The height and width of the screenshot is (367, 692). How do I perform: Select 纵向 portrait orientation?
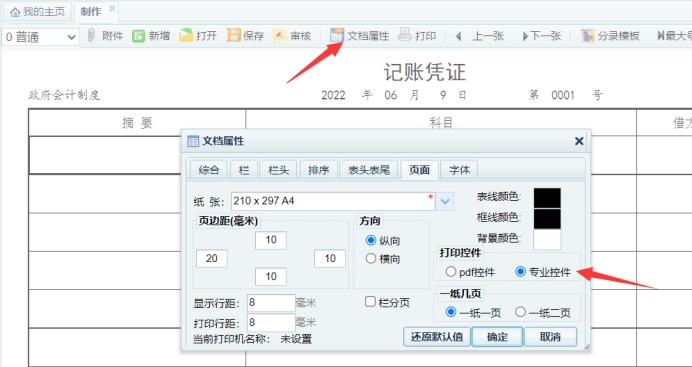click(x=371, y=240)
